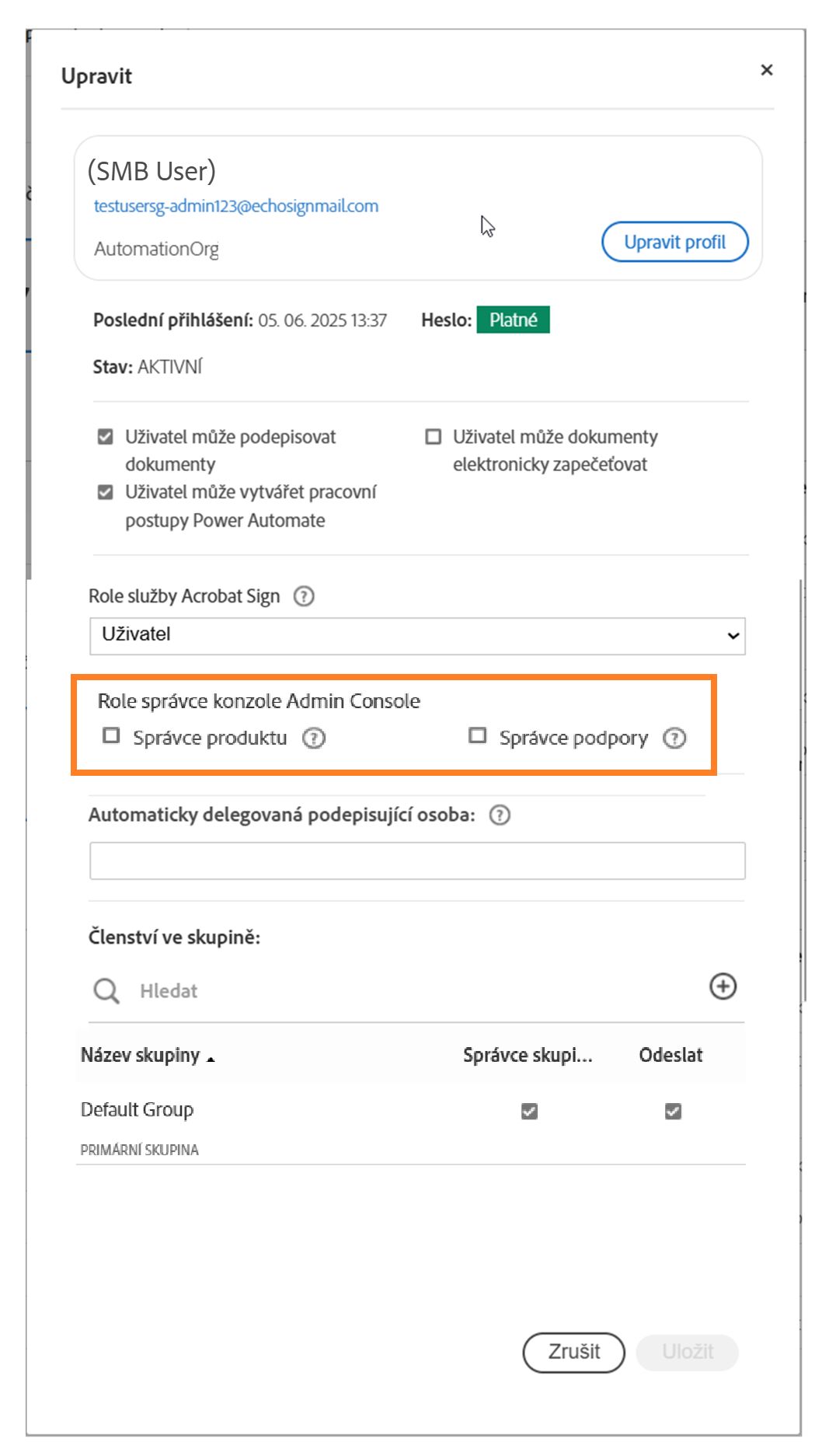This screenshot has width=822, height=1456.
Task: Click help icon next to Role služby Acrobat Sign
Action: 304,596
